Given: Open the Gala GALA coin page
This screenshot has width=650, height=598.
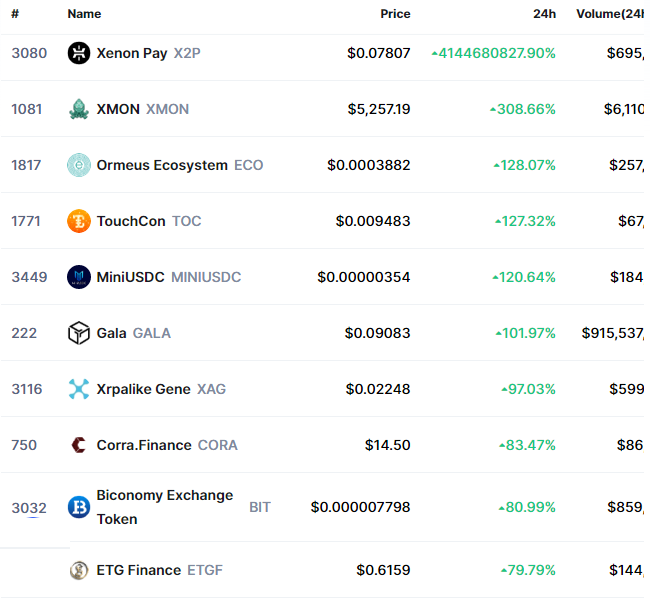Looking at the screenshot, I should click(133, 333).
